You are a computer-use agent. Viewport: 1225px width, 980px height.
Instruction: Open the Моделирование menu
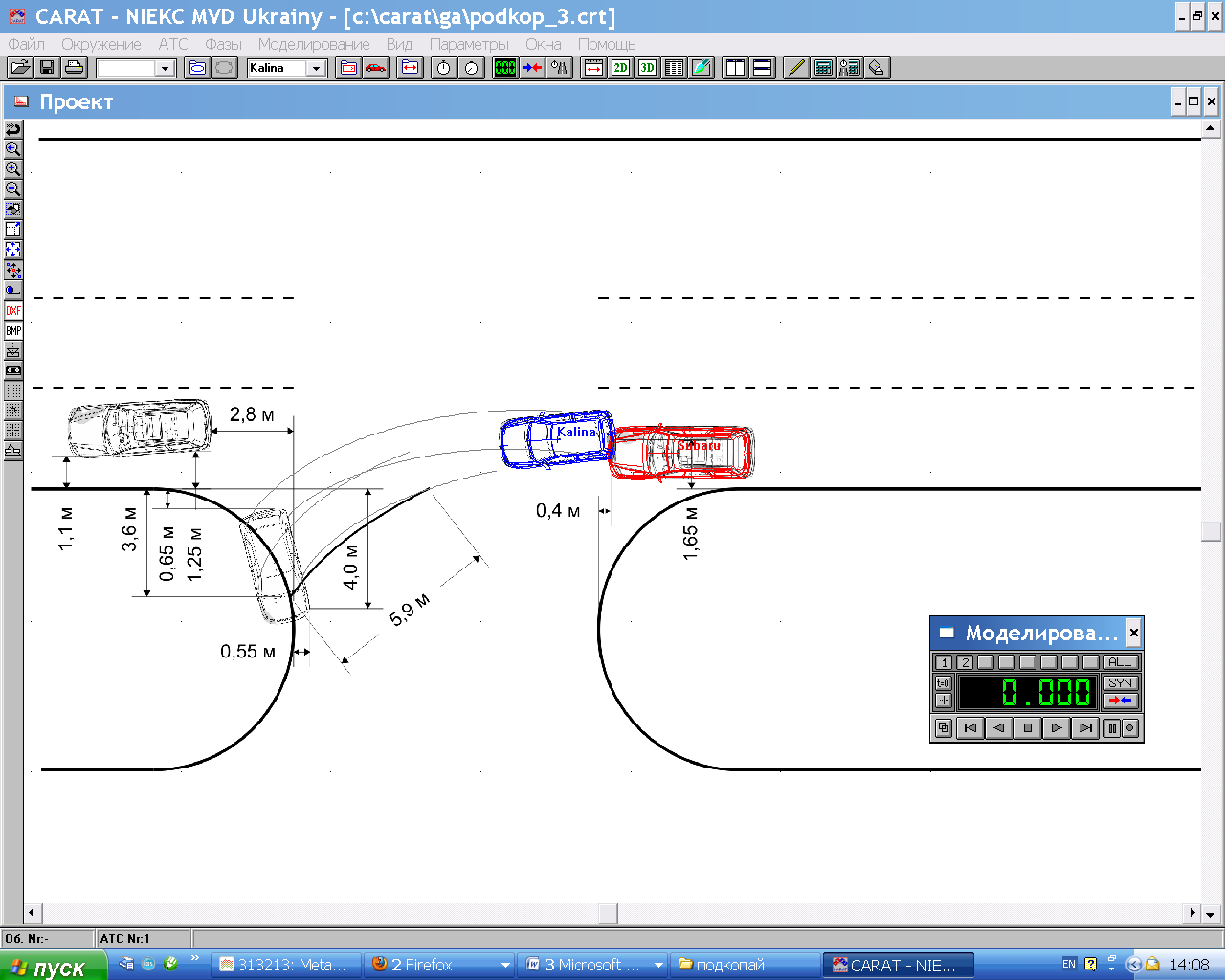click(314, 44)
